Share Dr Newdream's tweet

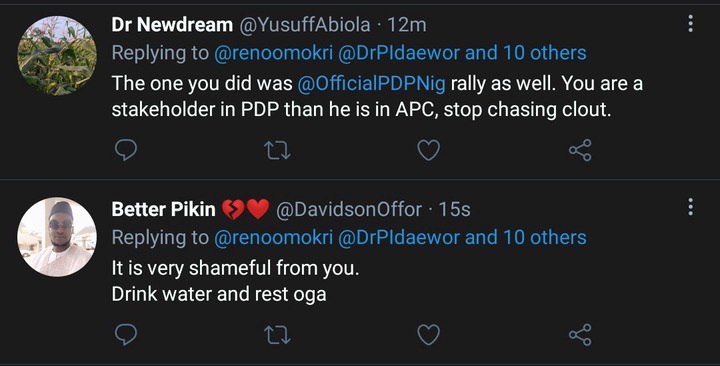pyautogui.click(x=580, y=150)
